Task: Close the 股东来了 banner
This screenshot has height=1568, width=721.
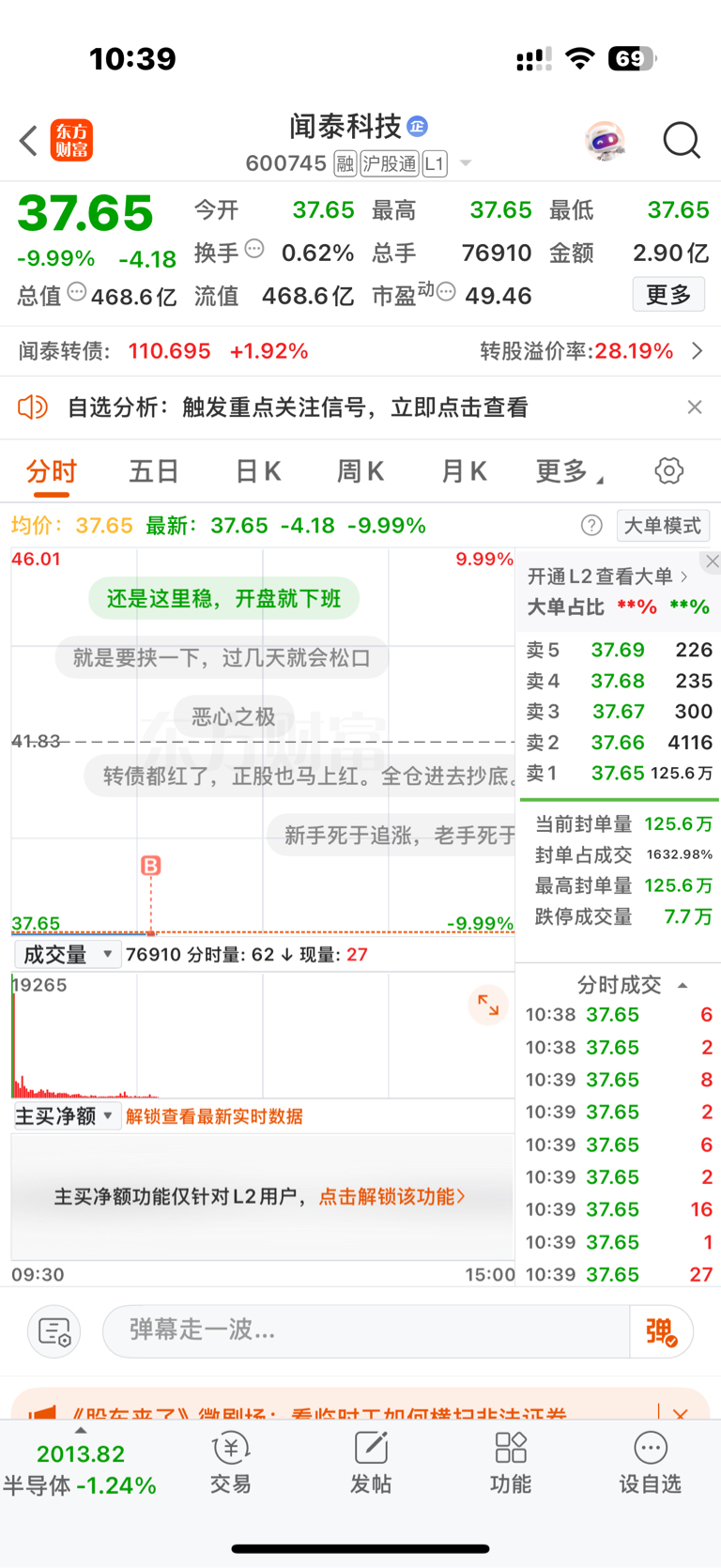Action: tap(682, 1413)
